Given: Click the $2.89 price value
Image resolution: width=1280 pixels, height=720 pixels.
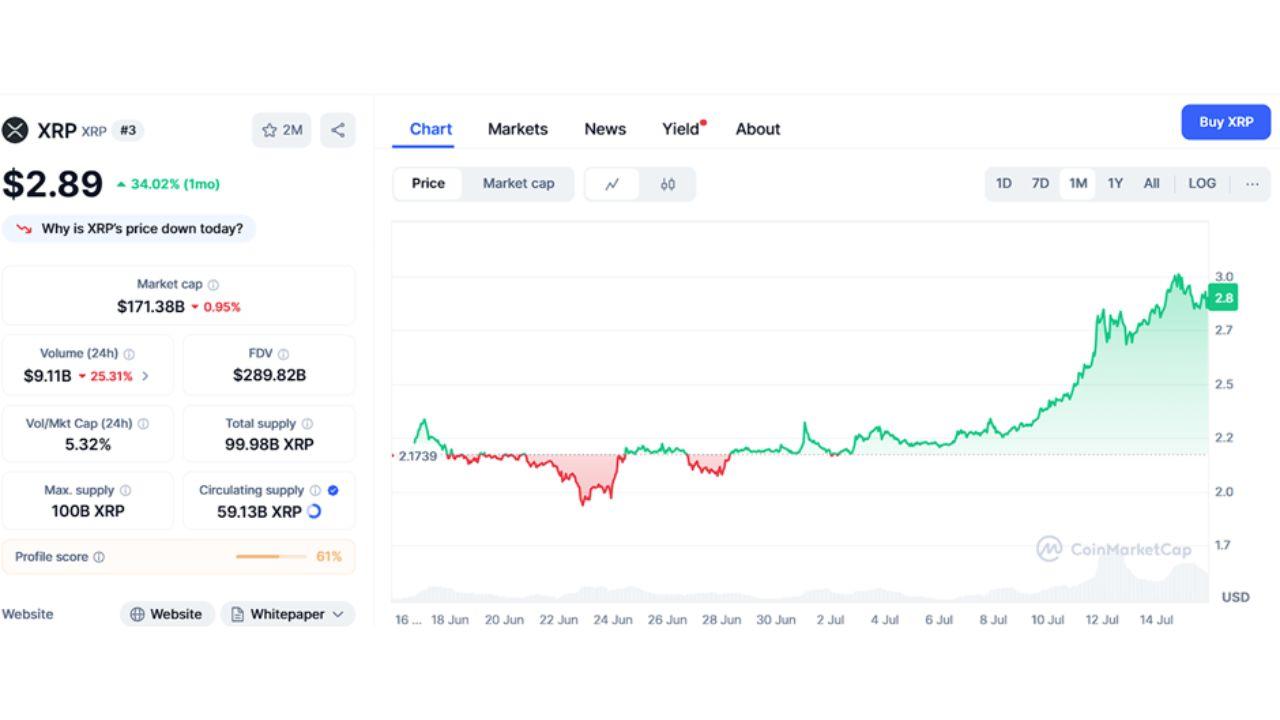Looking at the screenshot, I should [x=52, y=184].
